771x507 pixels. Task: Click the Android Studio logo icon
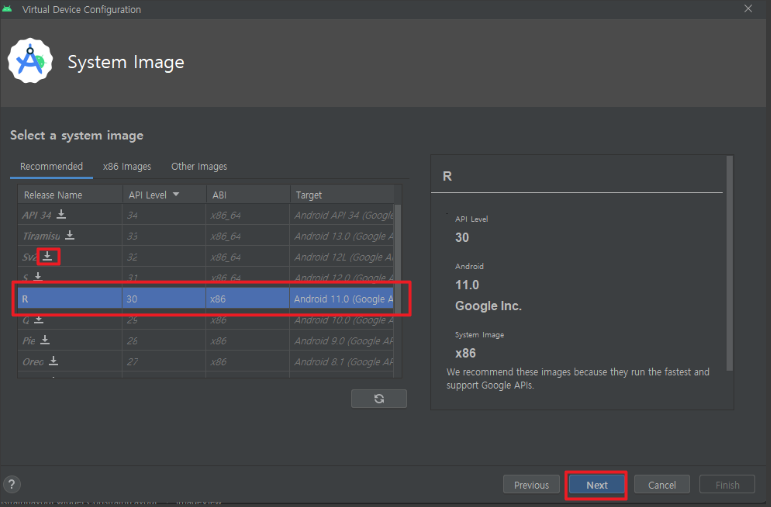[30, 61]
